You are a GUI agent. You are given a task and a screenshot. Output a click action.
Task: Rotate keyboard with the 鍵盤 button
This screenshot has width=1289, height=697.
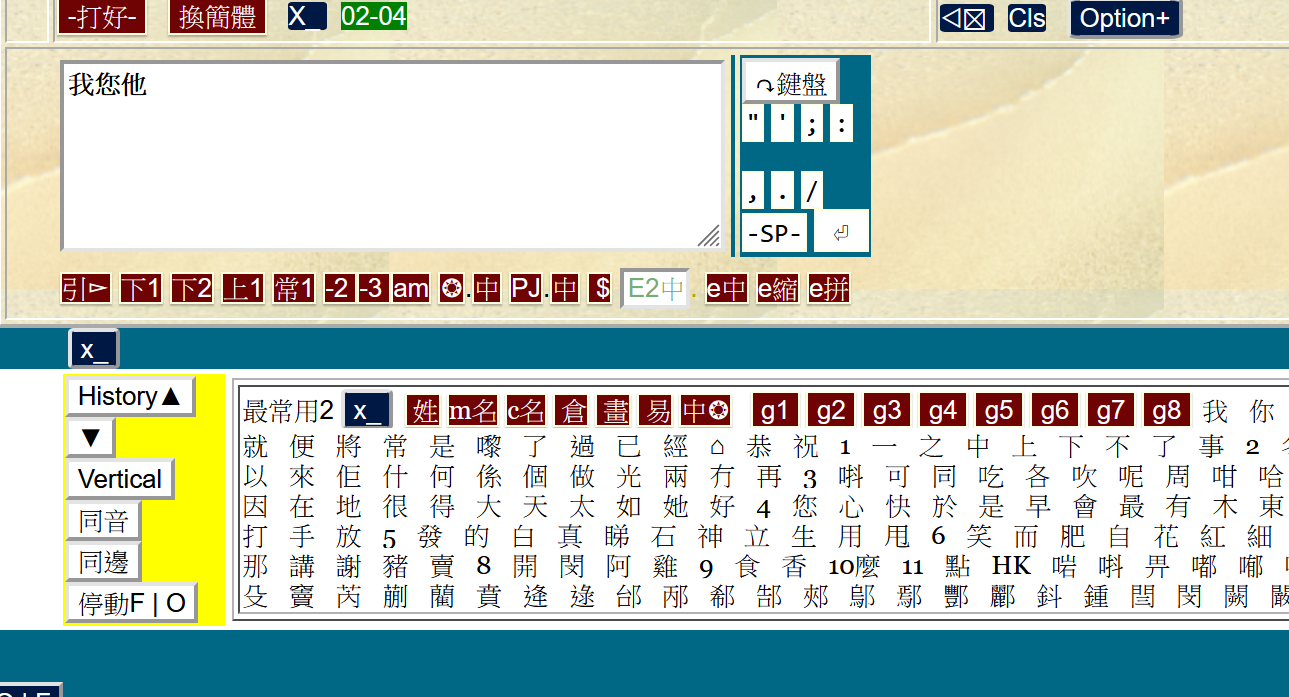pyautogui.click(x=790, y=84)
